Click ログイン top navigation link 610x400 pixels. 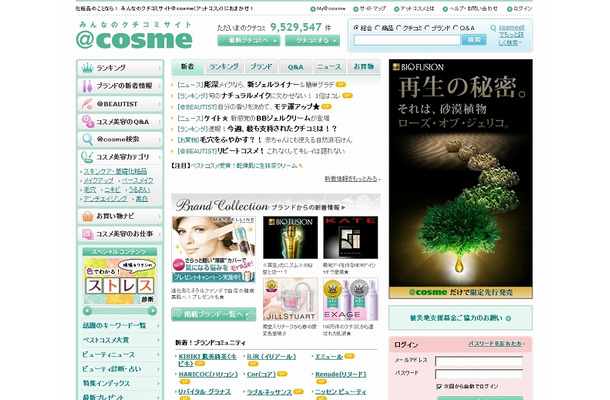coord(519,9)
